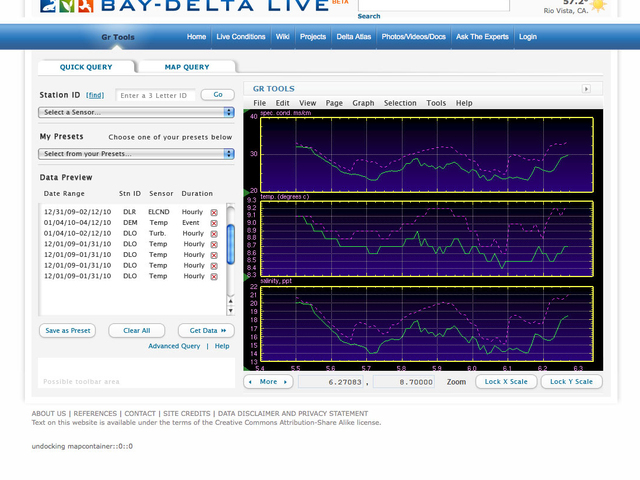This screenshot has height=480, width=640.
Task: Click the More button below graph
Action: 268,382
